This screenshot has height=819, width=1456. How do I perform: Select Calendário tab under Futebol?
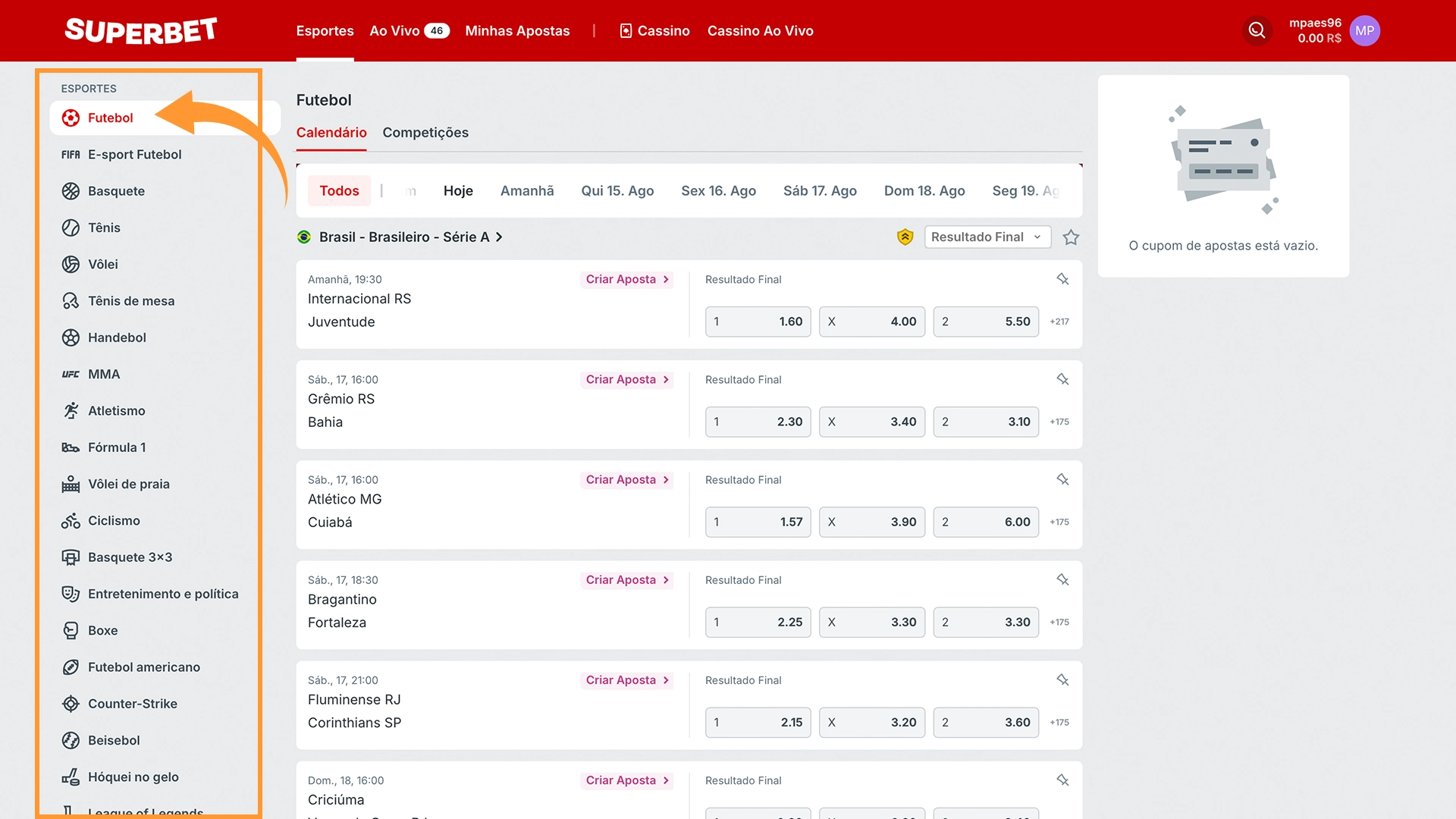(x=331, y=133)
